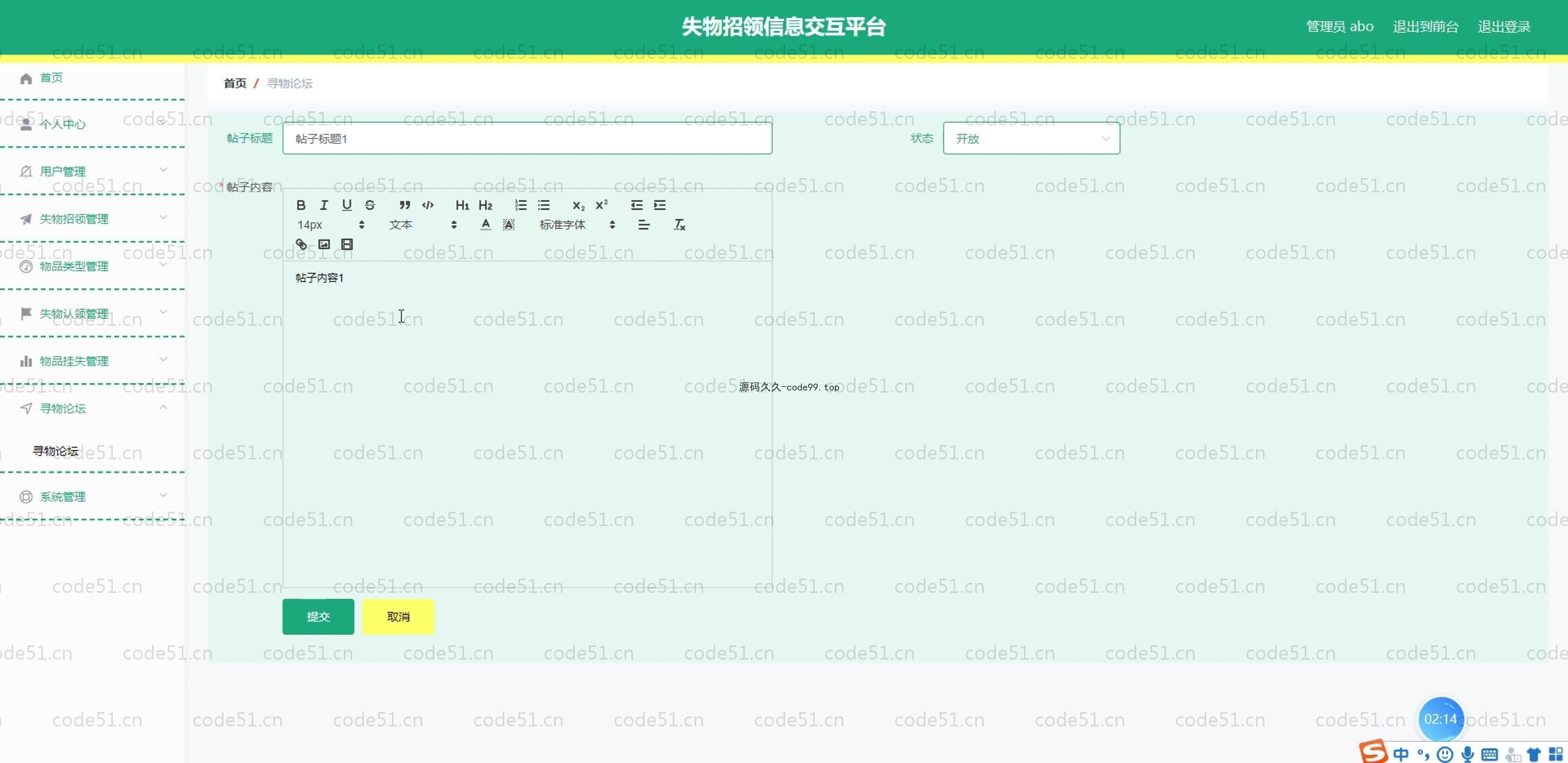
Task: Open the IME soft keyboard icon
Action: [x=1490, y=755]
